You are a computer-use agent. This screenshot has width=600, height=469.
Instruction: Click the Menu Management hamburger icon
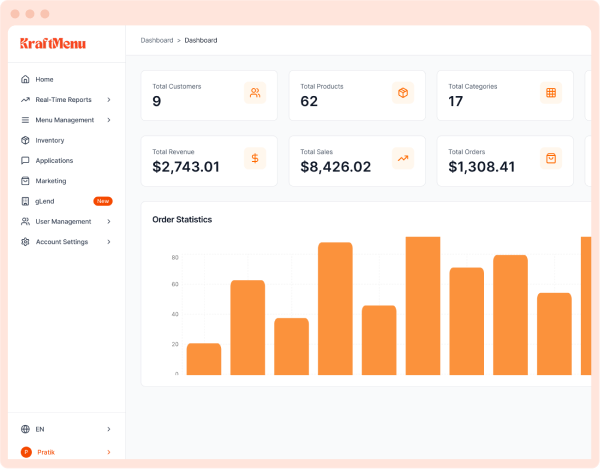point(25,120)
